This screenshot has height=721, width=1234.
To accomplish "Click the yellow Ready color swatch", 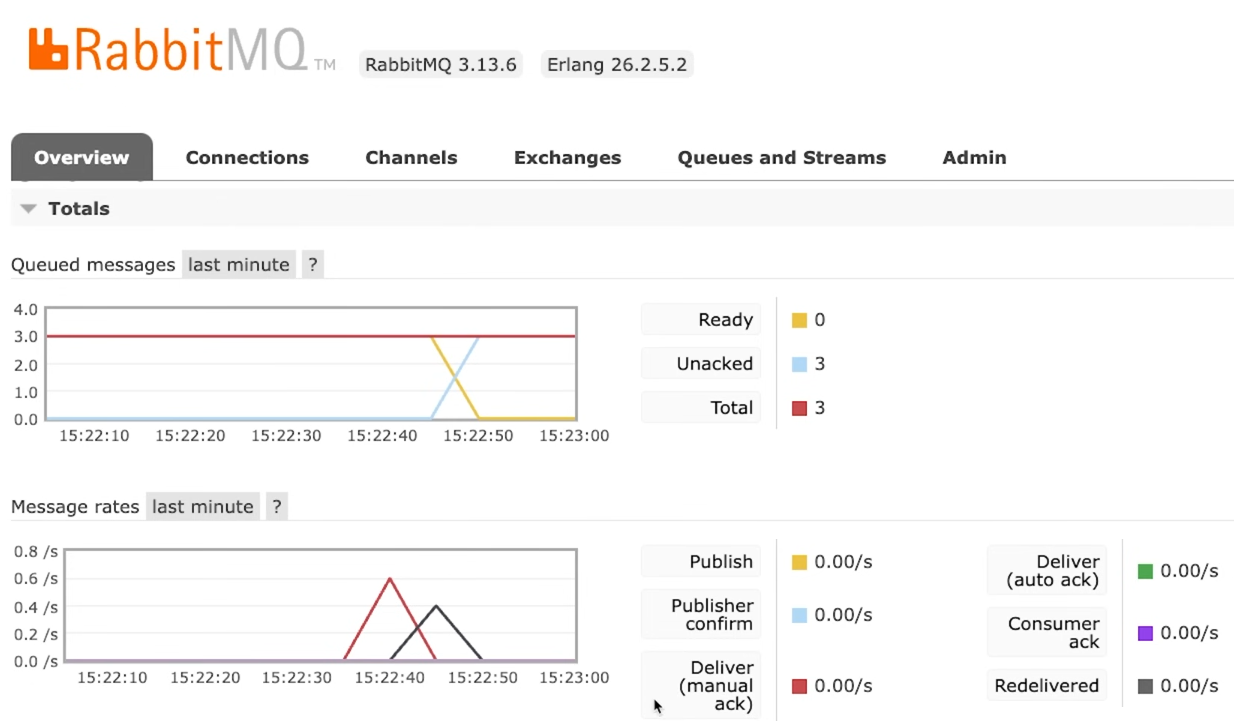I will (x=799, y=320).
